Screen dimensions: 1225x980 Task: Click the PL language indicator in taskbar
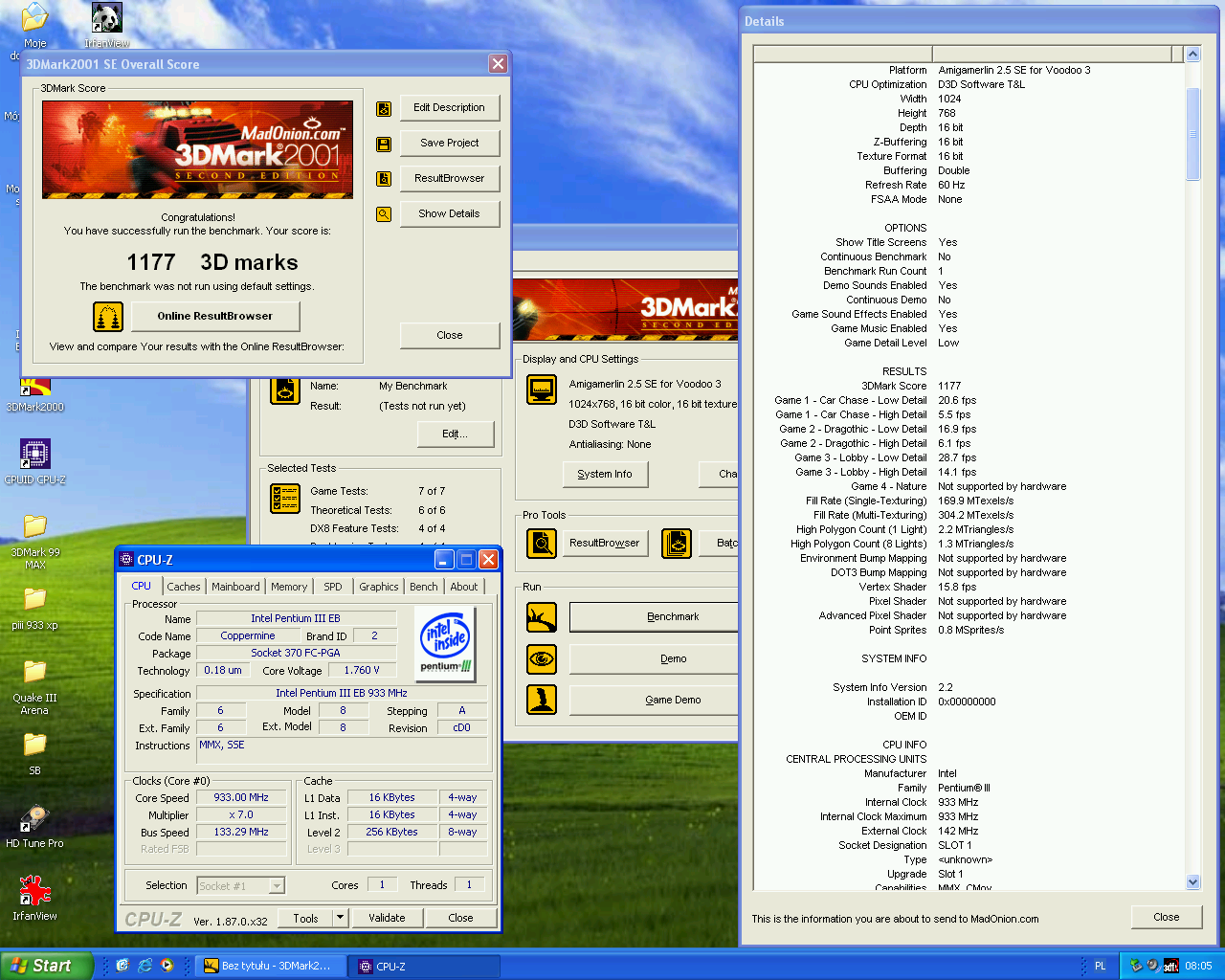(x=1100, y=967)
